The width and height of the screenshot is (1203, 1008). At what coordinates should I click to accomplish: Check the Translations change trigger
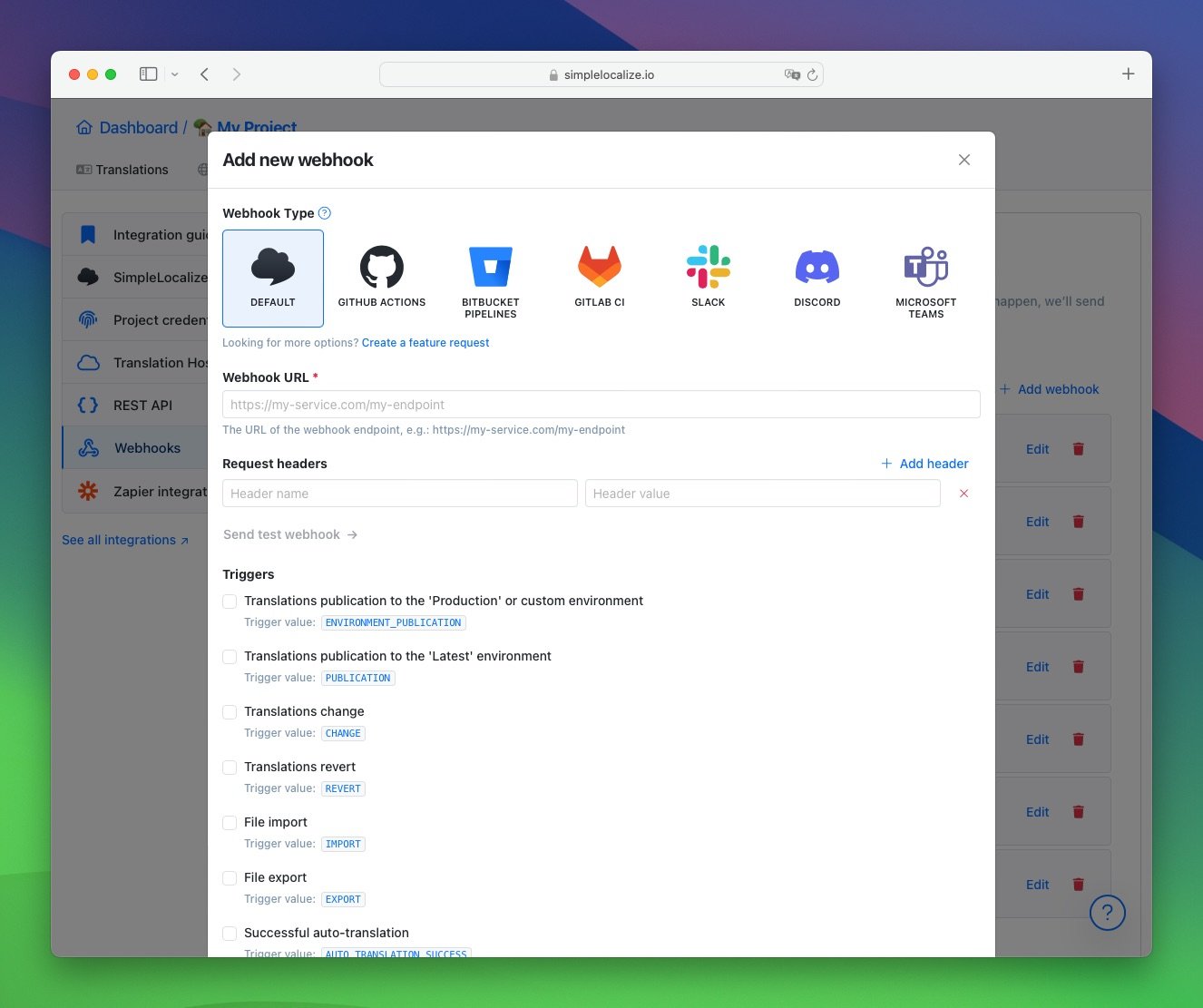(x=230, y=712)
